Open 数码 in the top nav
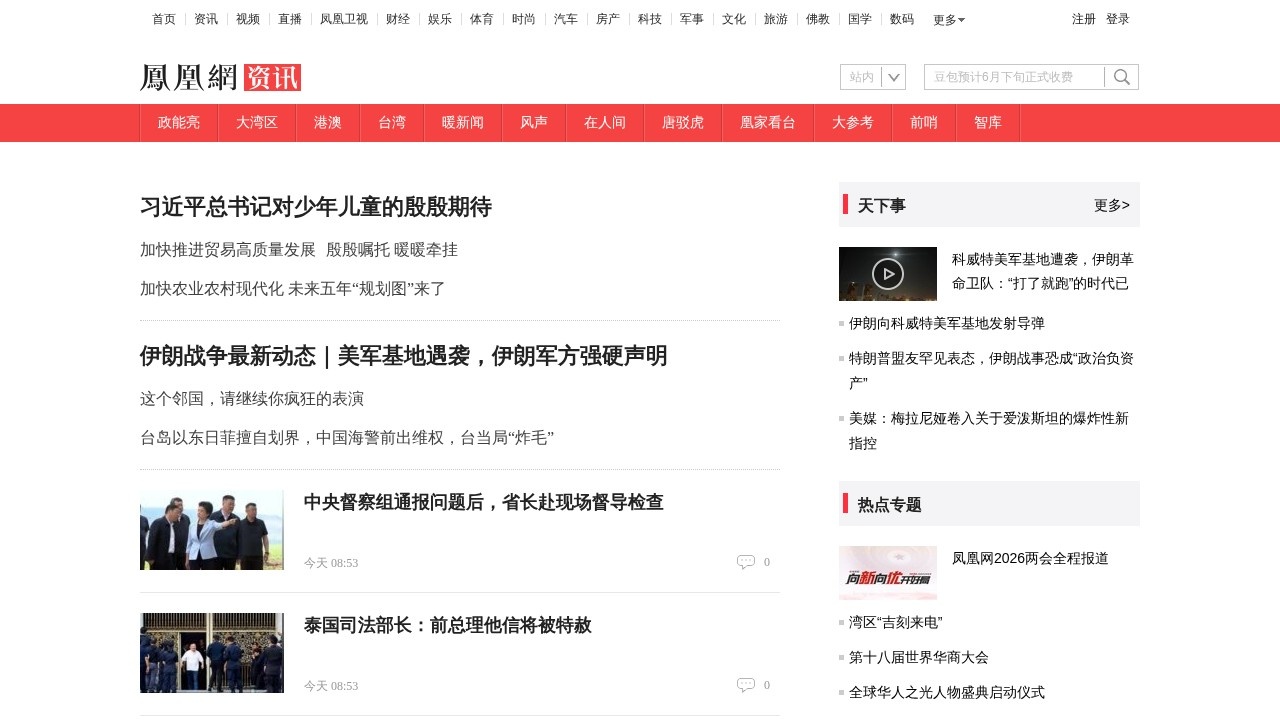 (x=902, y=19)
